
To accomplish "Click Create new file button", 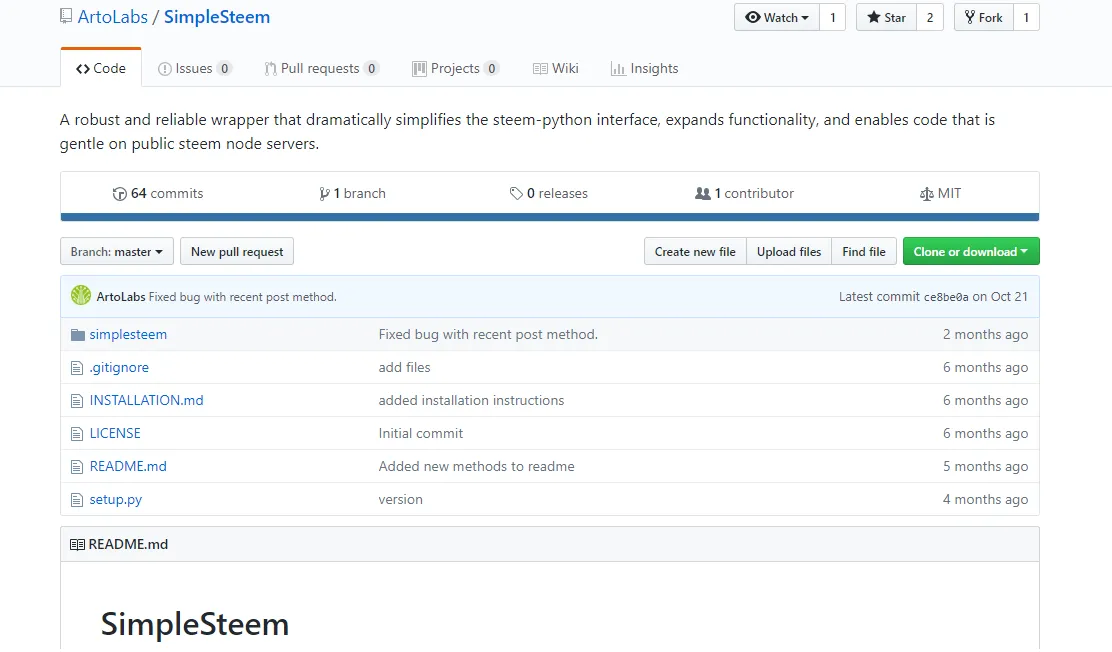I will point(695,251).
